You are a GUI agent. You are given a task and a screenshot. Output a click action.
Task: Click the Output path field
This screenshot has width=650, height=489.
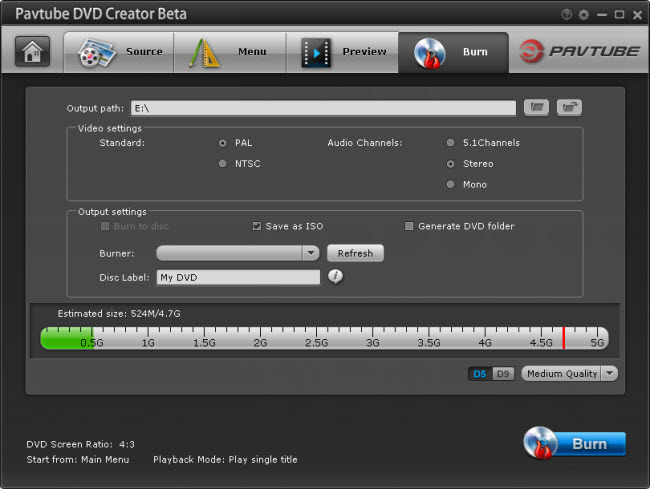323,108
